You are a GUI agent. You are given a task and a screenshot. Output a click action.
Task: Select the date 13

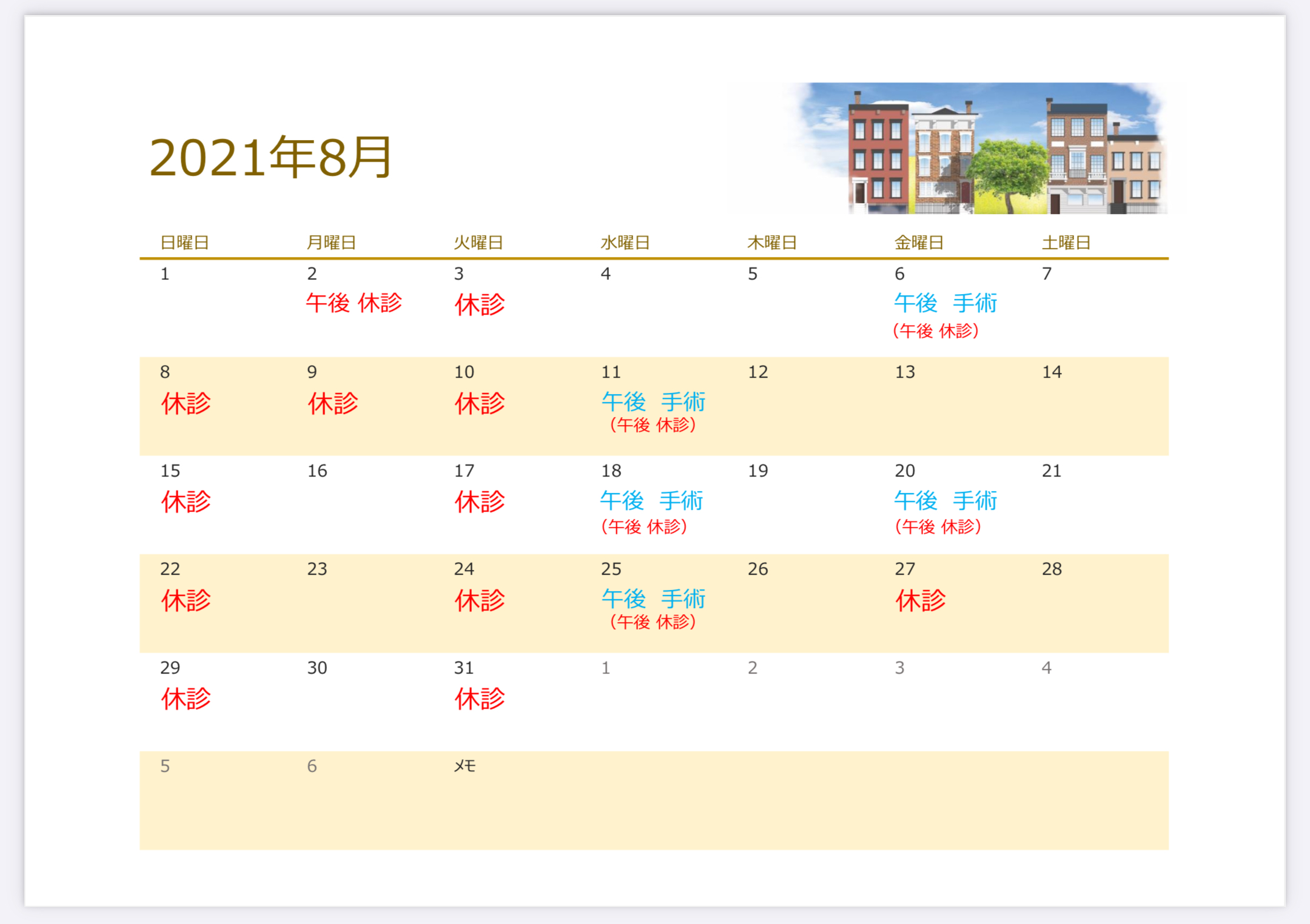click(x=905, y=372)
